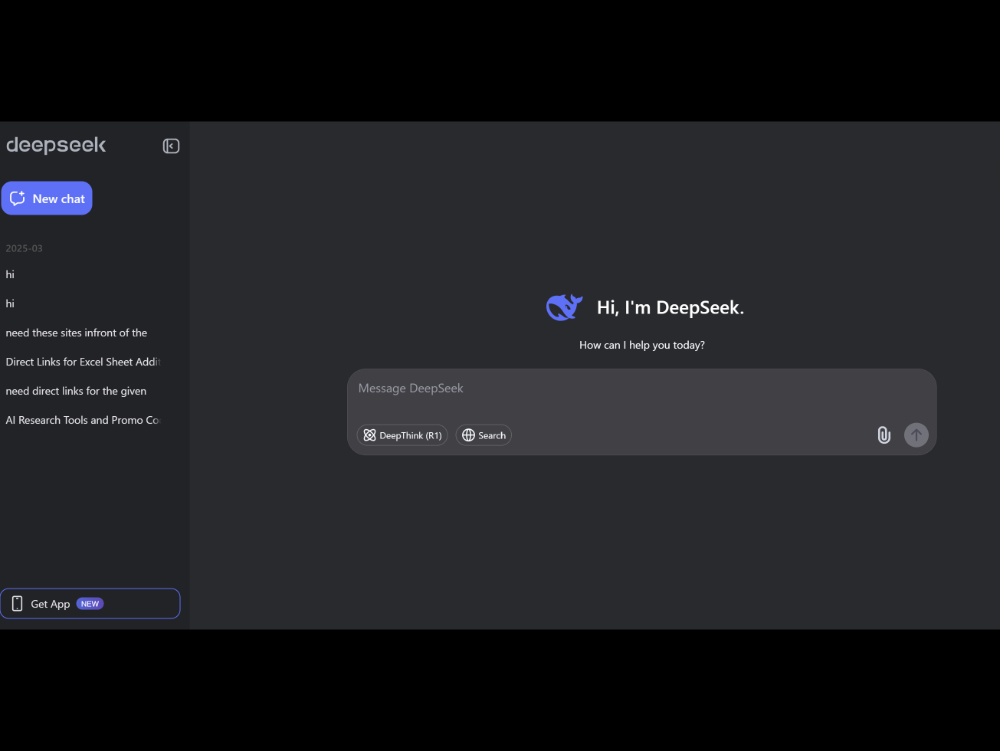Viewport: 1000px width, 751px height.
Task: Start a New chat
Action: (47, 198)
